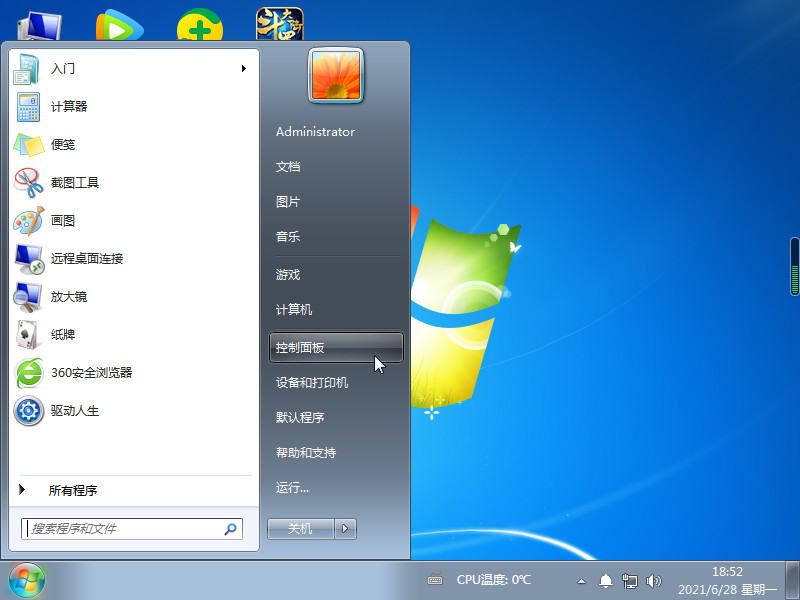This screenshot has height=600, width=800.
Task: Launch Sticky Notes (便笺) icon
Action: pos(28,144)
